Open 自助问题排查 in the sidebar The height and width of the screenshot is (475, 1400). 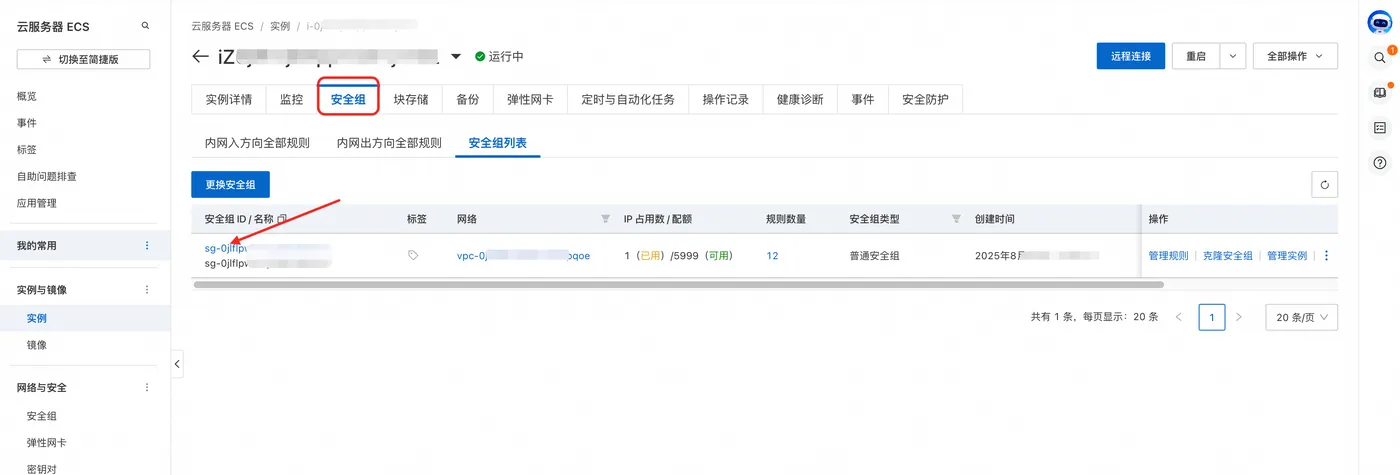coord(47,177)
